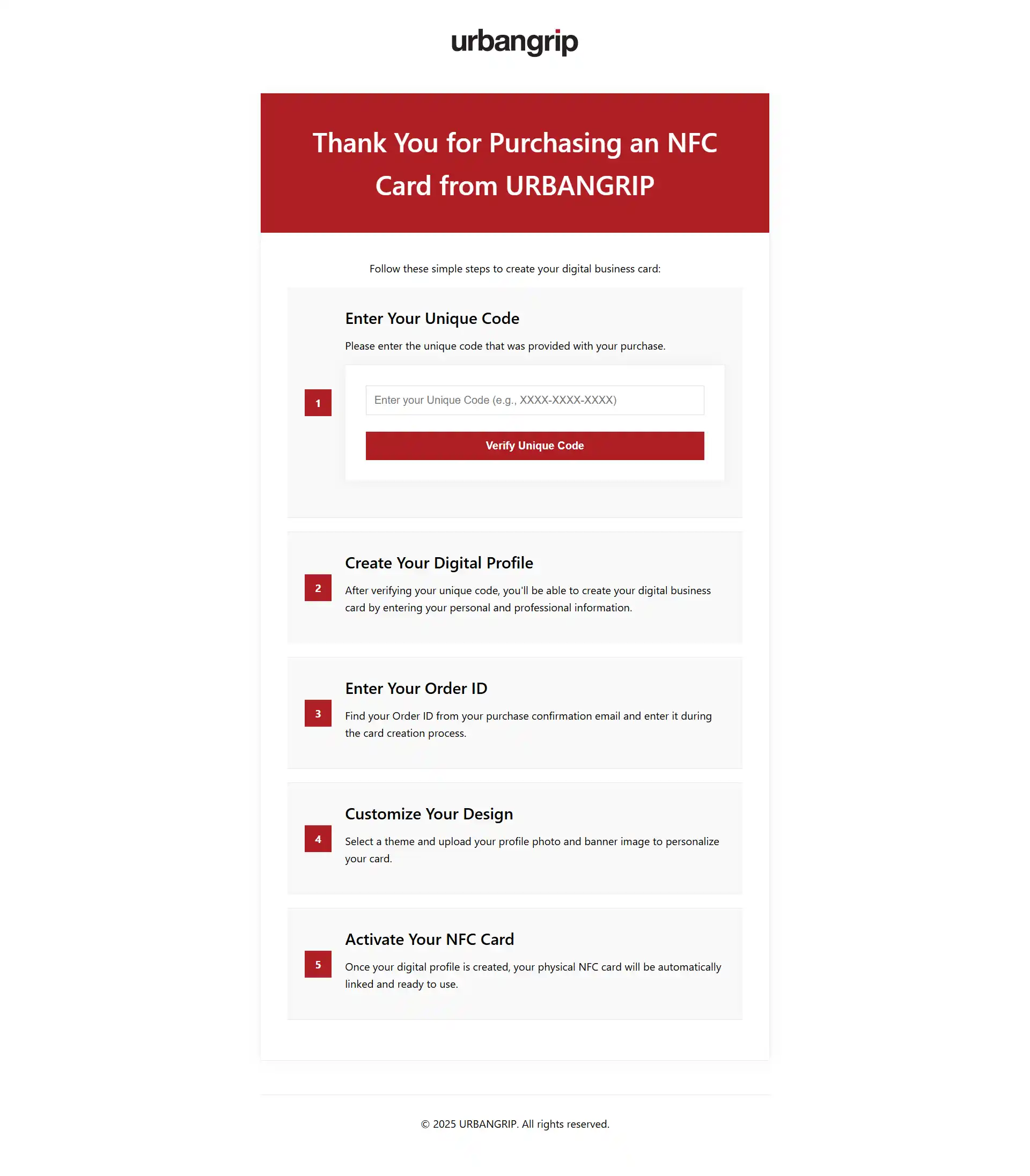Select the "Customize Your Design" heading
Screen dimensions: 1030x1176
click(x=429, y=814)
